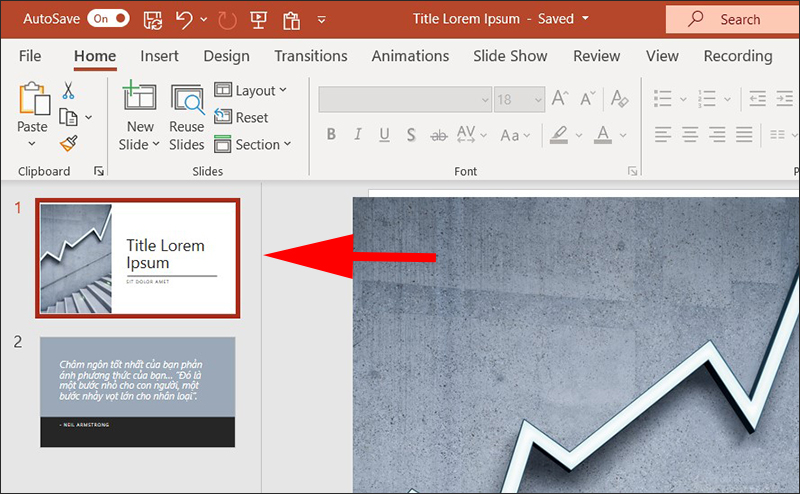Click the Save icon in title bar

[153, 19]
